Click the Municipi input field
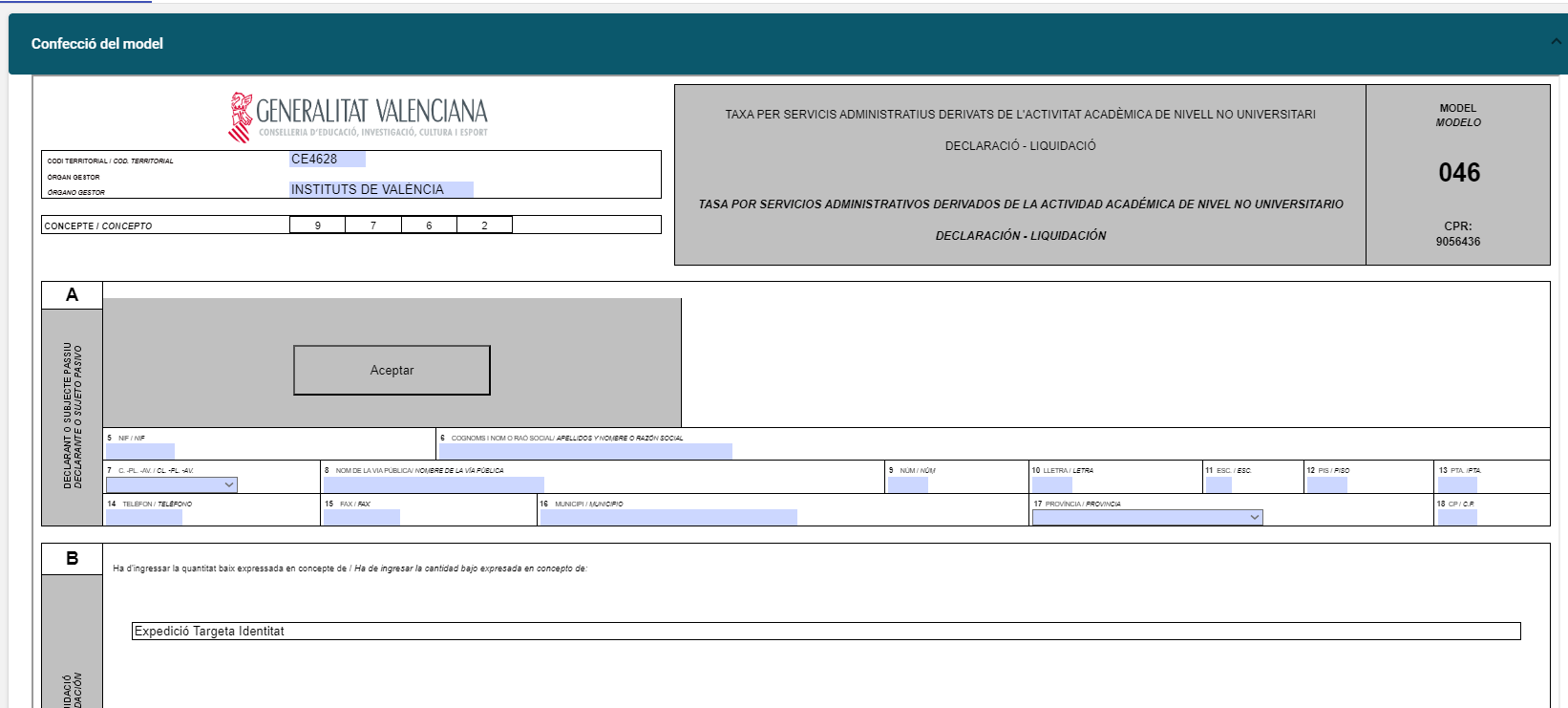Image resolution: width=1568 pixels, height=708 pixels. pyautogui.click(x=668, y=517)
